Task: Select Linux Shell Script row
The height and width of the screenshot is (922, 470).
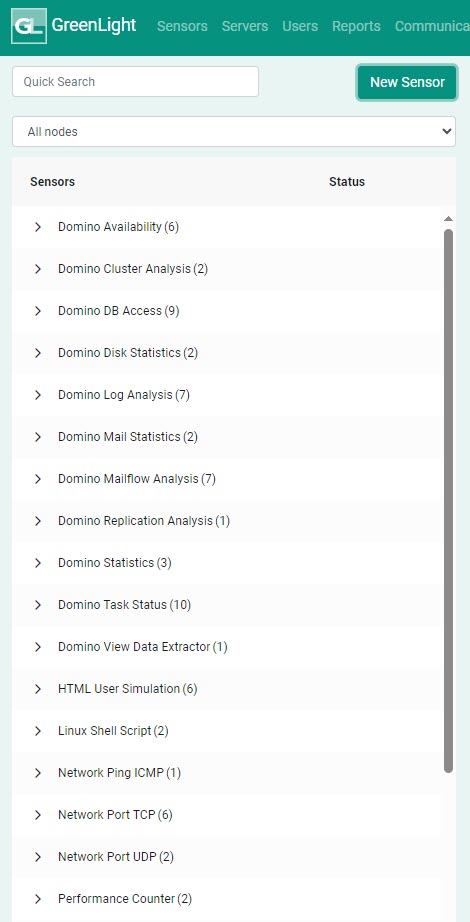Action: pos(226,731)
